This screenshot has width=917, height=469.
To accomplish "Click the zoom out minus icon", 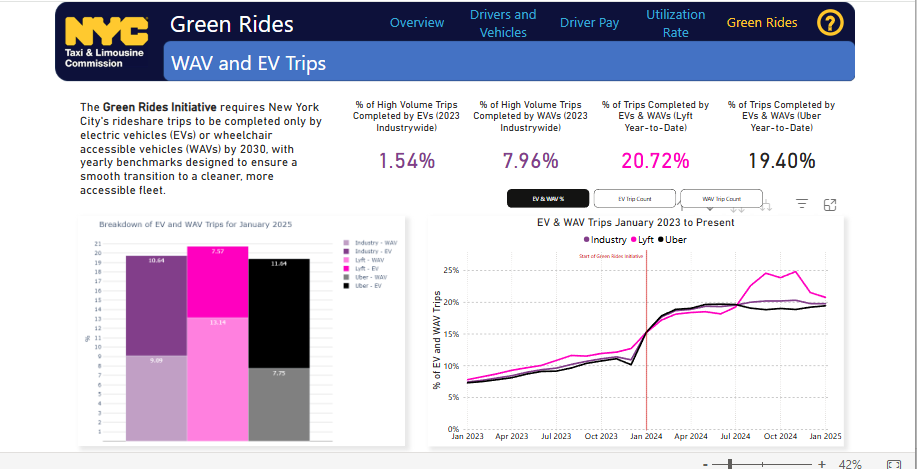I will 706,464.
